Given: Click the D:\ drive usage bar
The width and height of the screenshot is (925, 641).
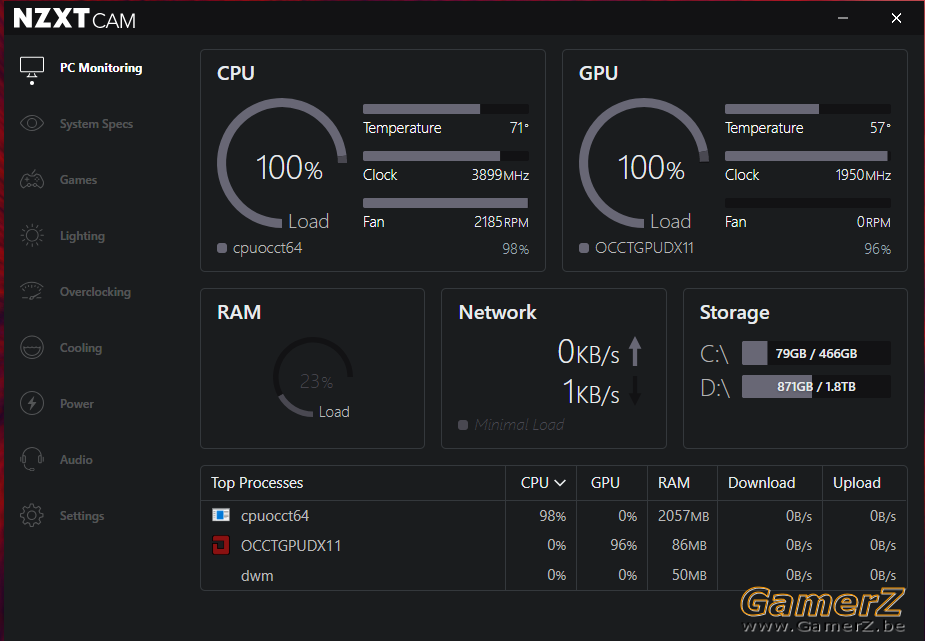Looking at the screenshot, I should [816, 386].
